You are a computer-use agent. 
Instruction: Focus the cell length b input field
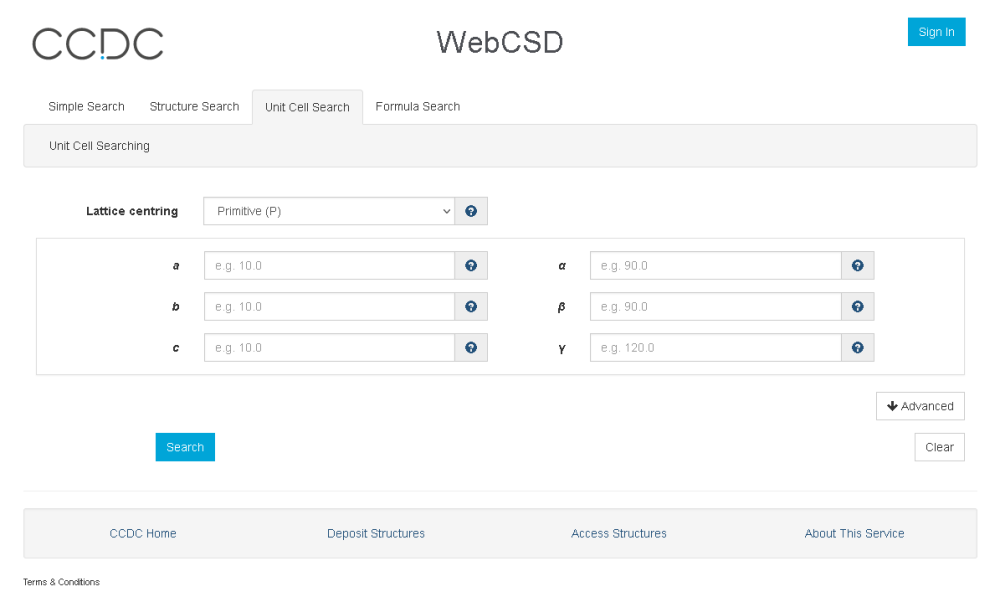[x=329, y=307]
